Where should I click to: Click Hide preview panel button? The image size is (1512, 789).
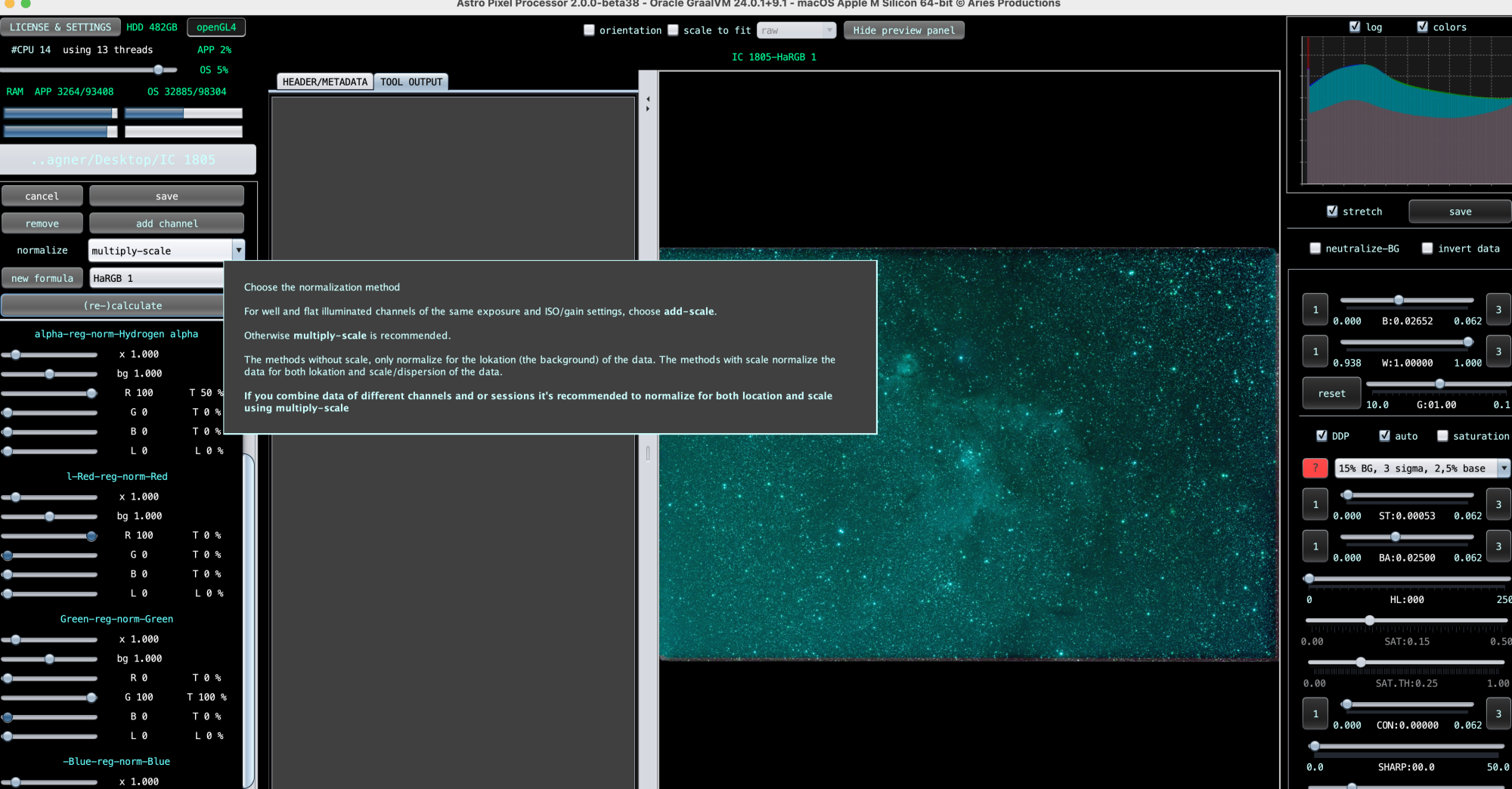[x=903, y=30]
